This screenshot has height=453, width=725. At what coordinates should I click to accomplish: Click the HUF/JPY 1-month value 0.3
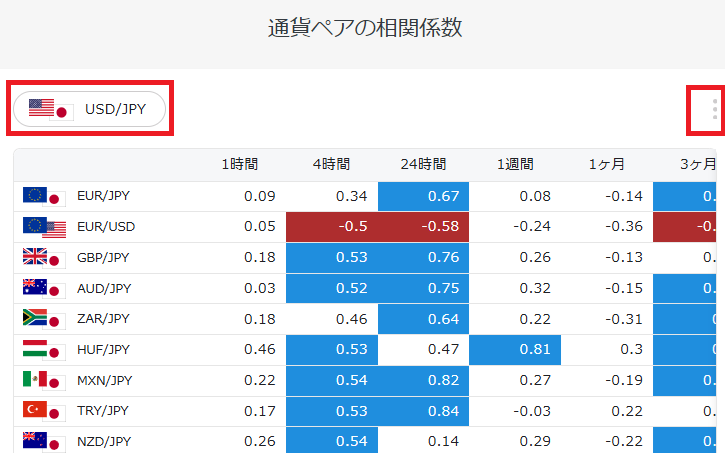pyautogui.click(x=631, y=349)
